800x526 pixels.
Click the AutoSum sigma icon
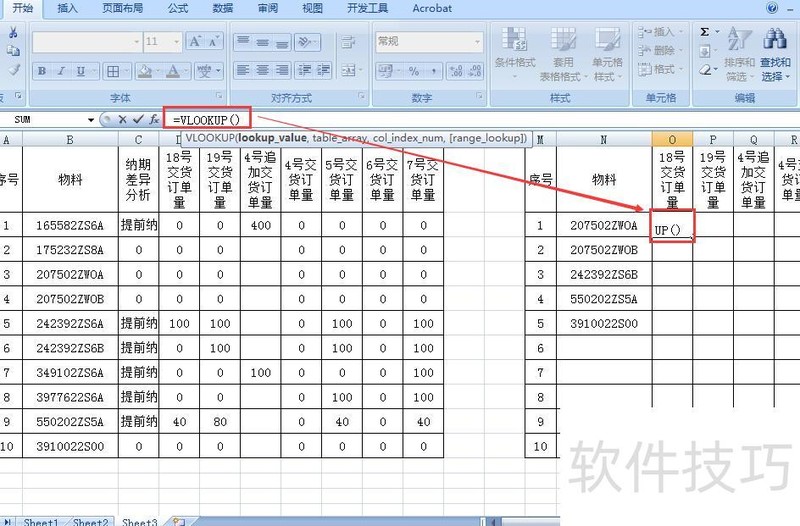705,32
